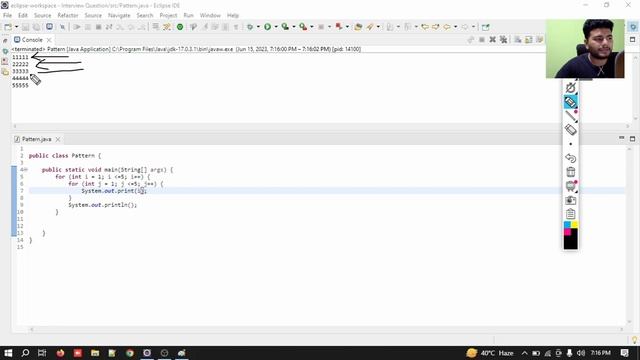Viewport: 640px width, 360px height.
Task: Click the Debug bug icon in the toolbar
Action: coord(250,27)
